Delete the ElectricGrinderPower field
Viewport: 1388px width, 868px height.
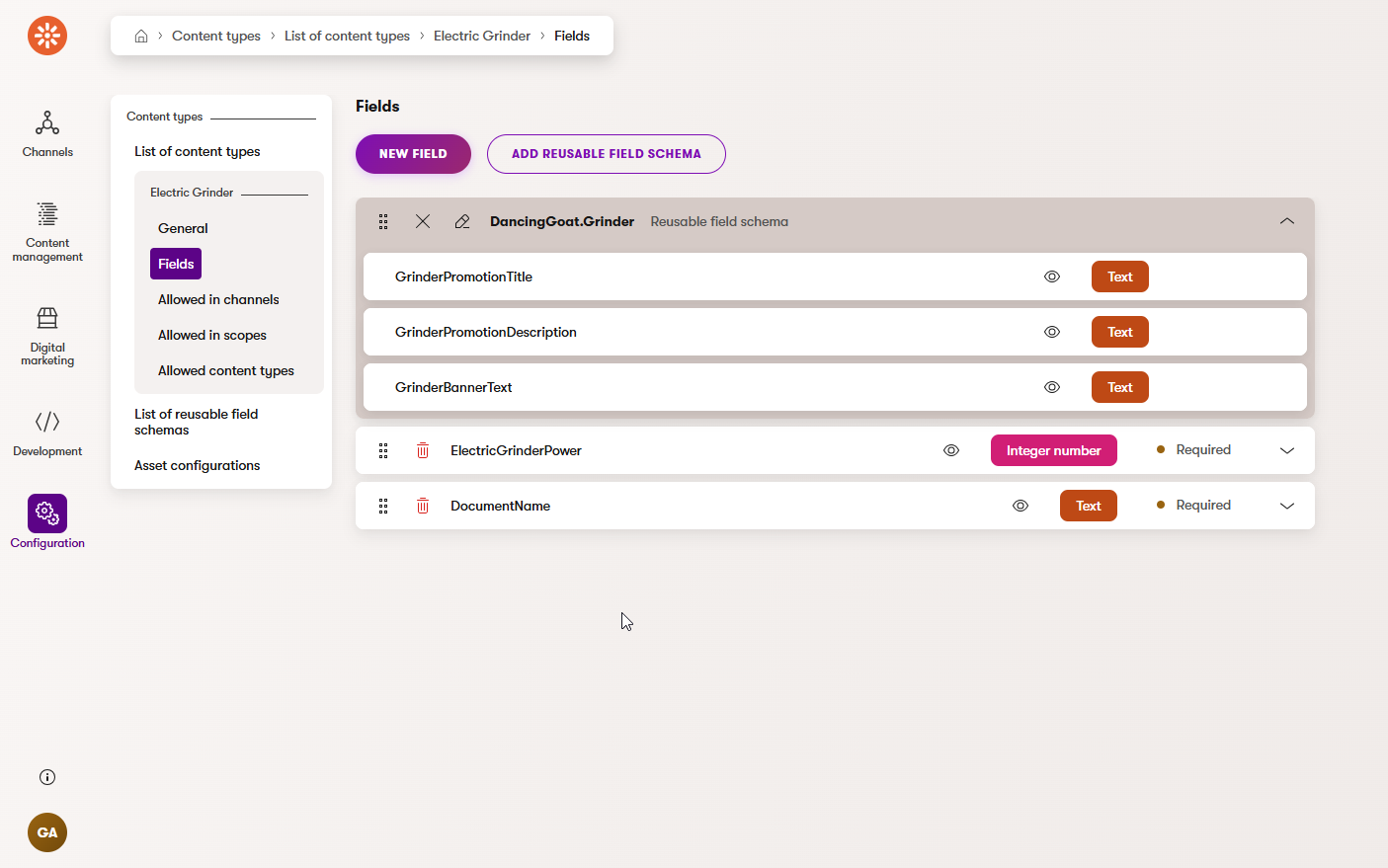423,450
